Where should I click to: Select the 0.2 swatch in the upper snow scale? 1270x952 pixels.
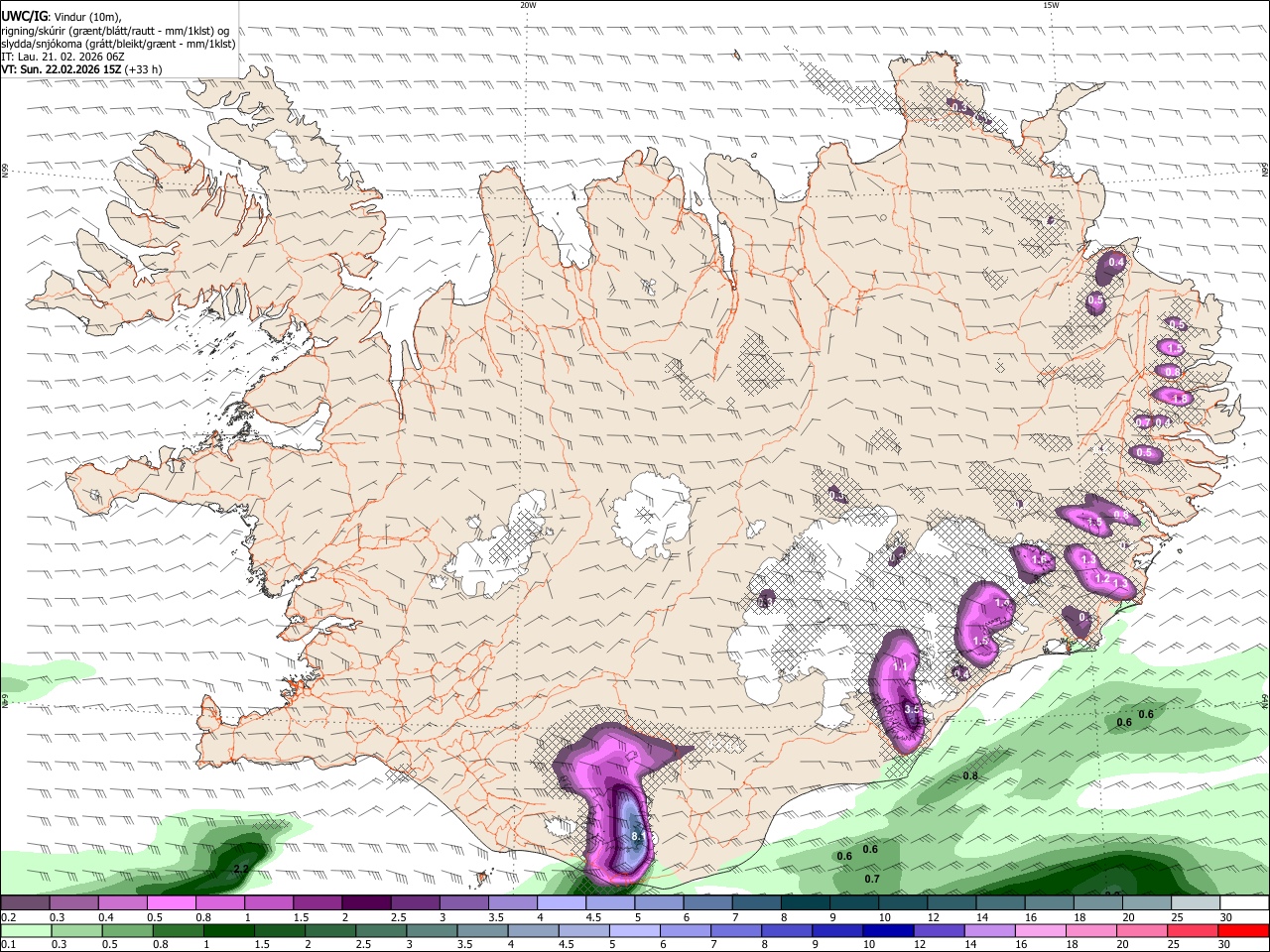tap(25, 902)
